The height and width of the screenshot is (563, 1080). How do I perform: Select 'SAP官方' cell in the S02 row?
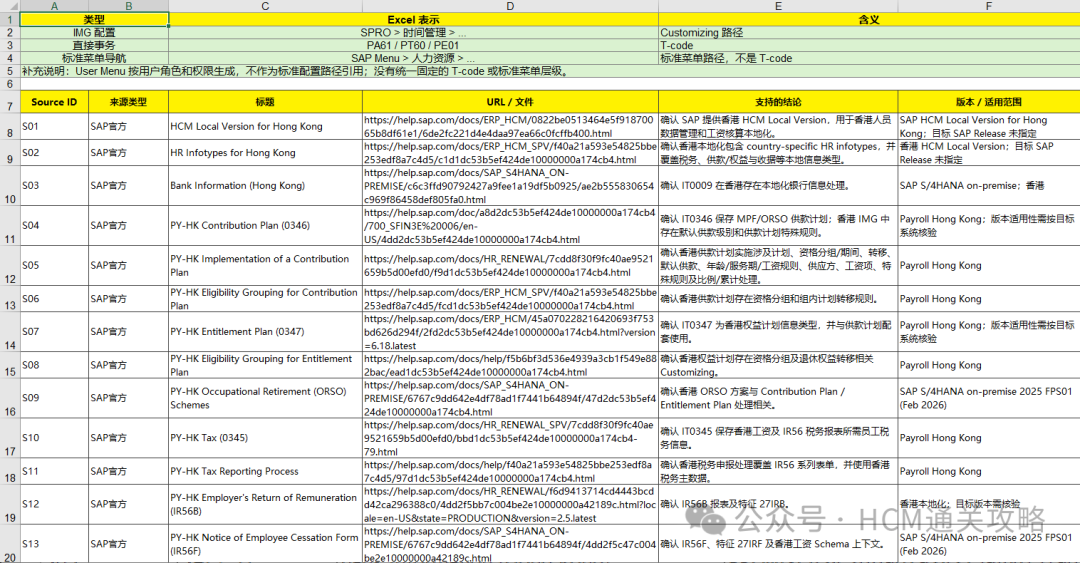click(129, 153)
